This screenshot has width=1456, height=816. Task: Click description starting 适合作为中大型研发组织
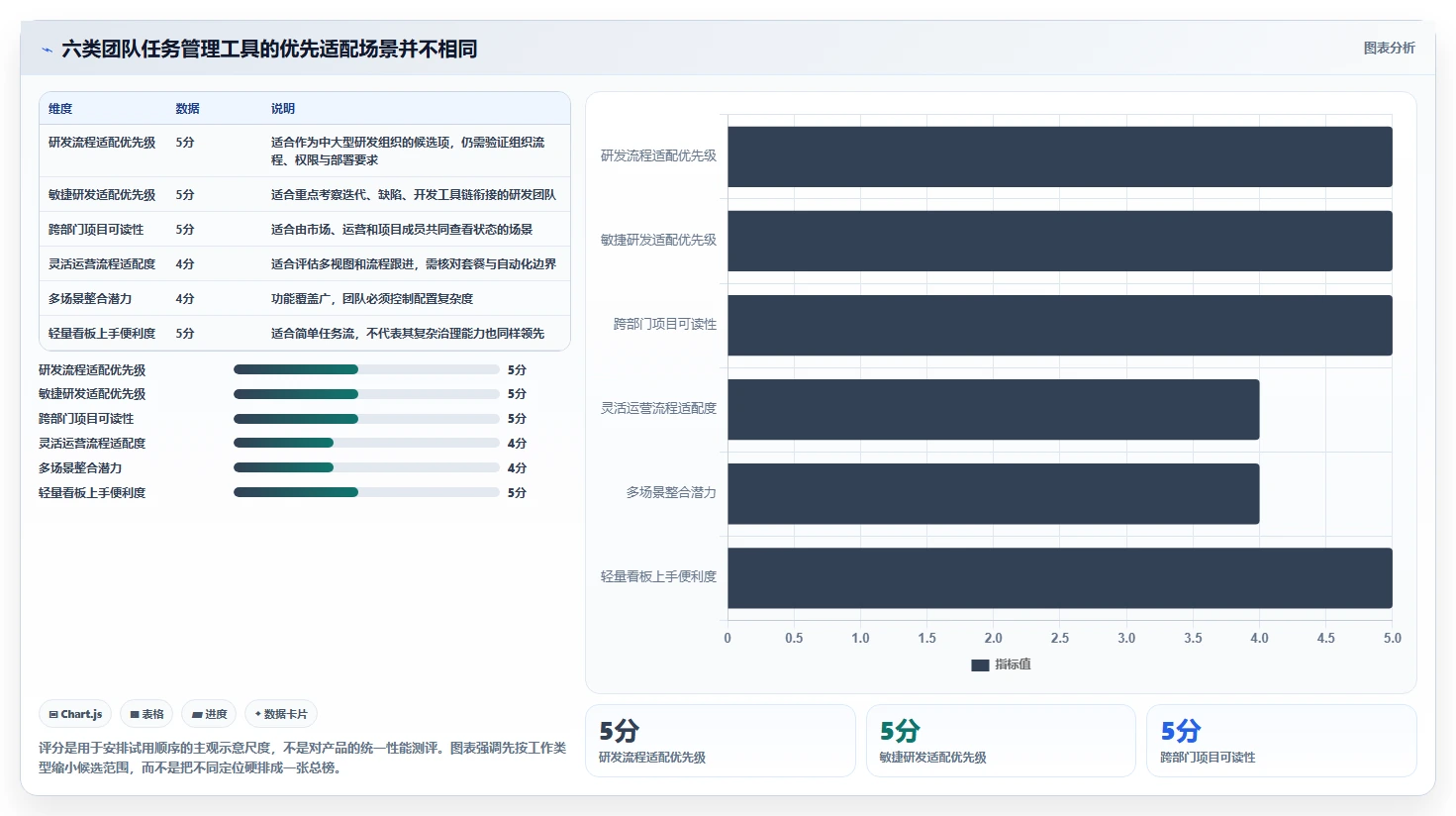(408, 152)
